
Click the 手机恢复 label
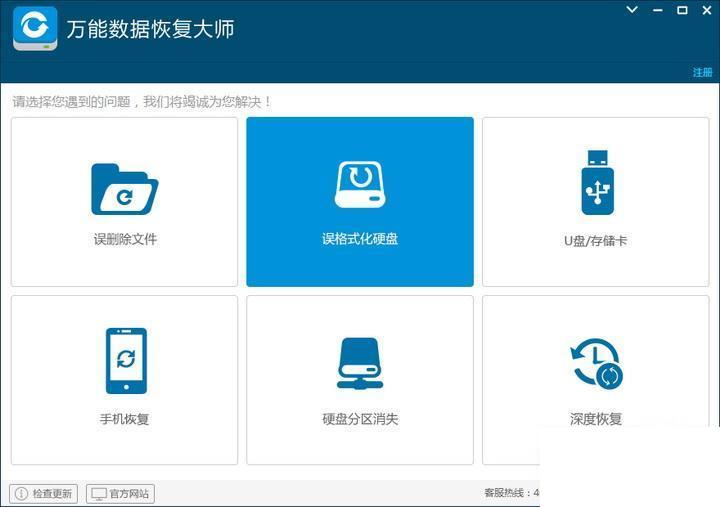[124, 419]
